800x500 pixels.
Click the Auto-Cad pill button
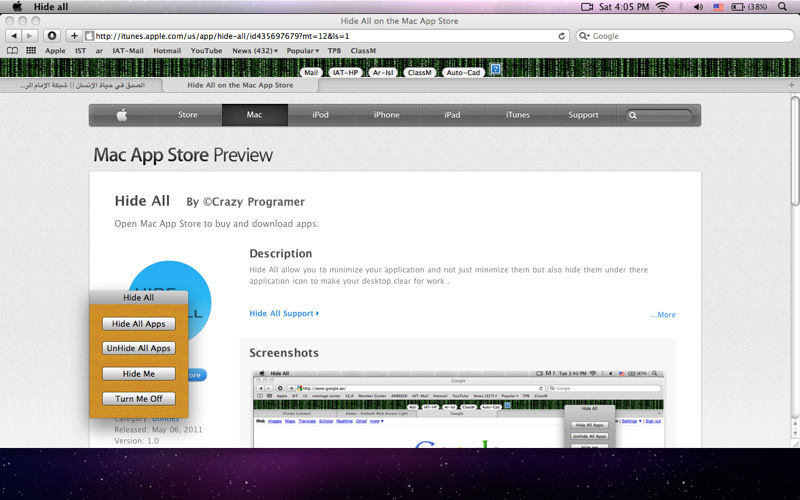[x=463, y=72]
